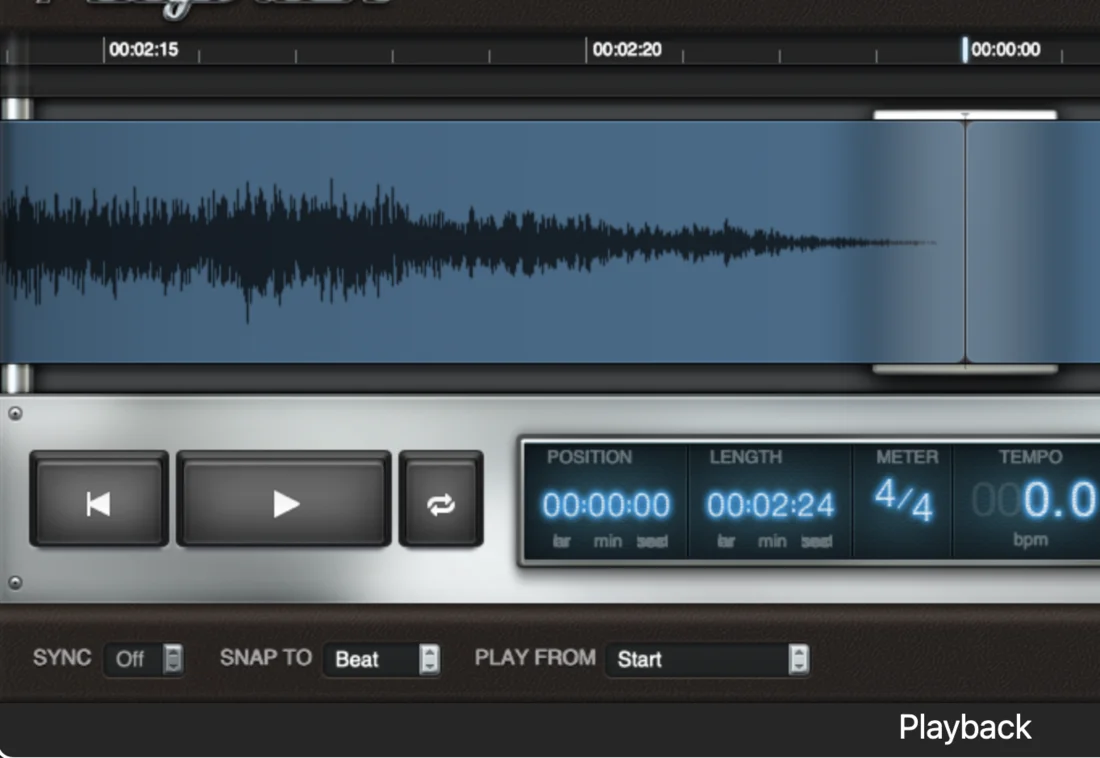Open the PLAY FROM dropdown set to Start

[x=708, y=659]
